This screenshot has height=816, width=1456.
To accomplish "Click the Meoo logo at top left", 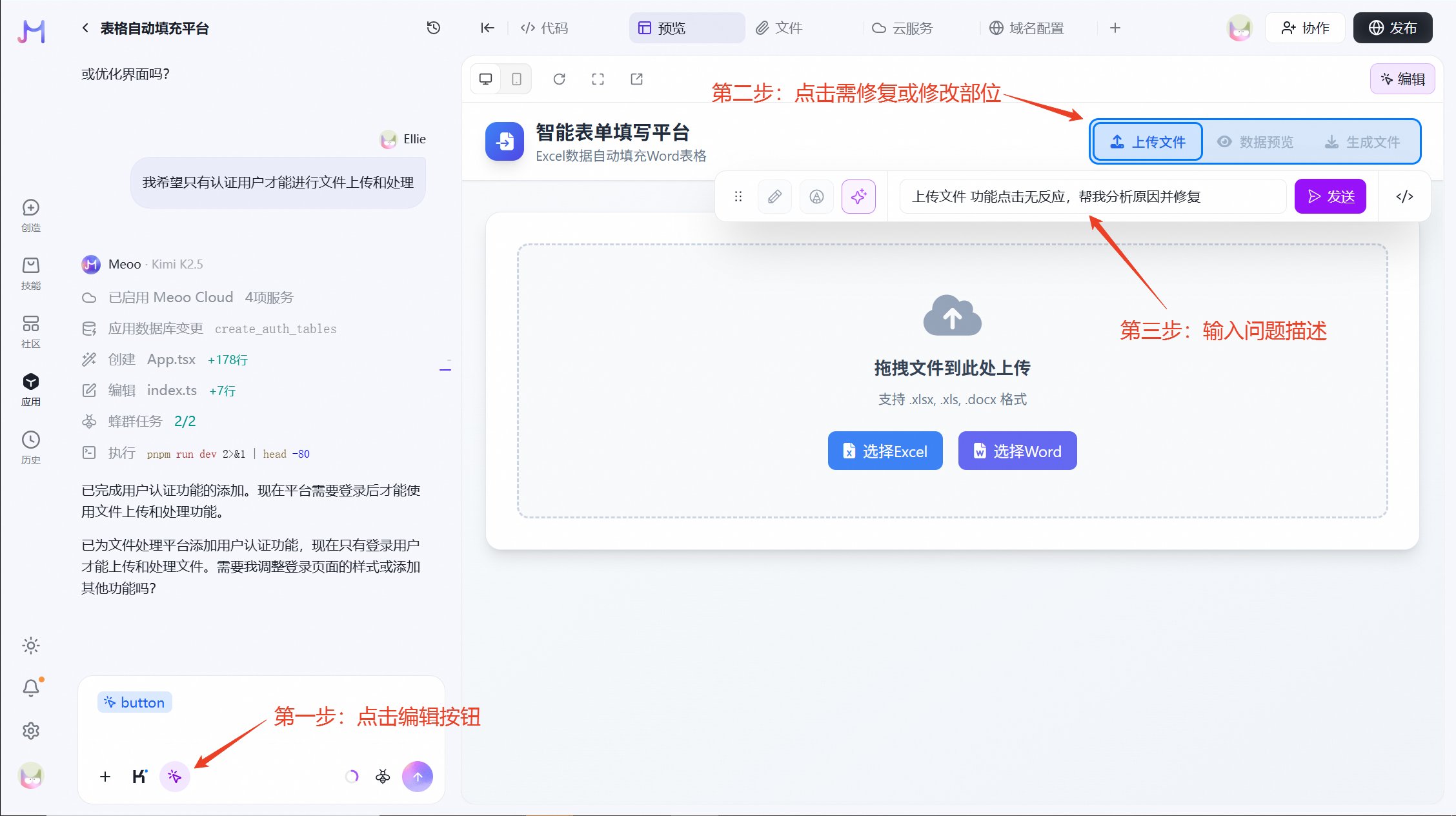I will (x=31, y=30).
